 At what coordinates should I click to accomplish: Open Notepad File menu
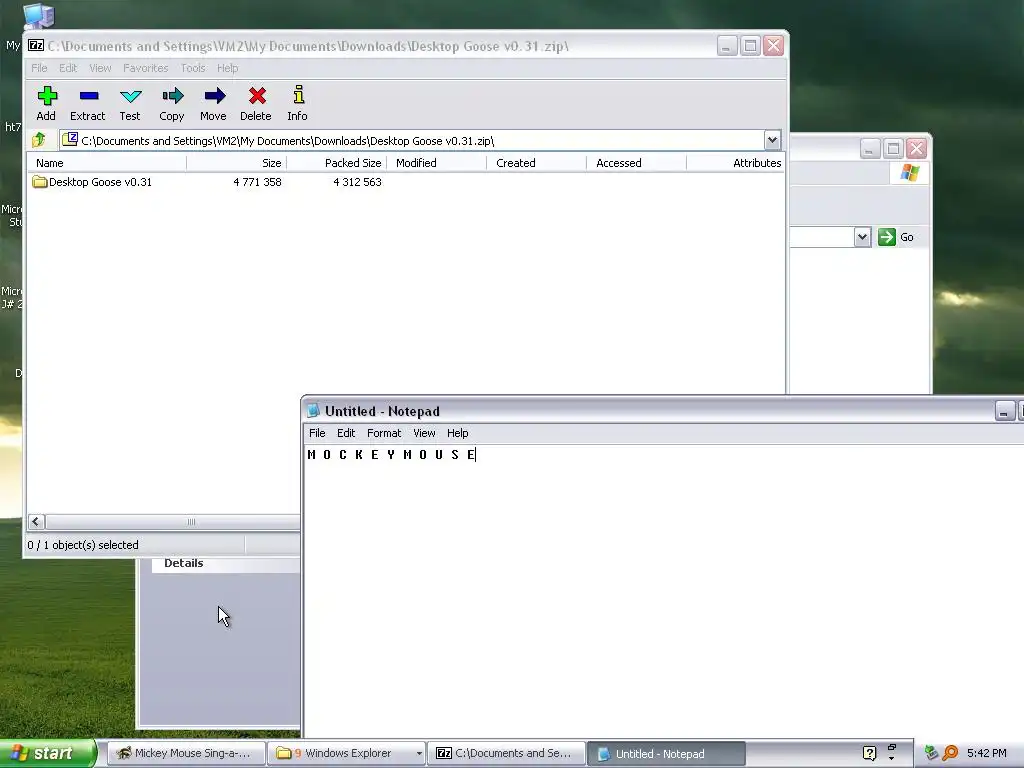pyautogui.click(x=317, y=433)
